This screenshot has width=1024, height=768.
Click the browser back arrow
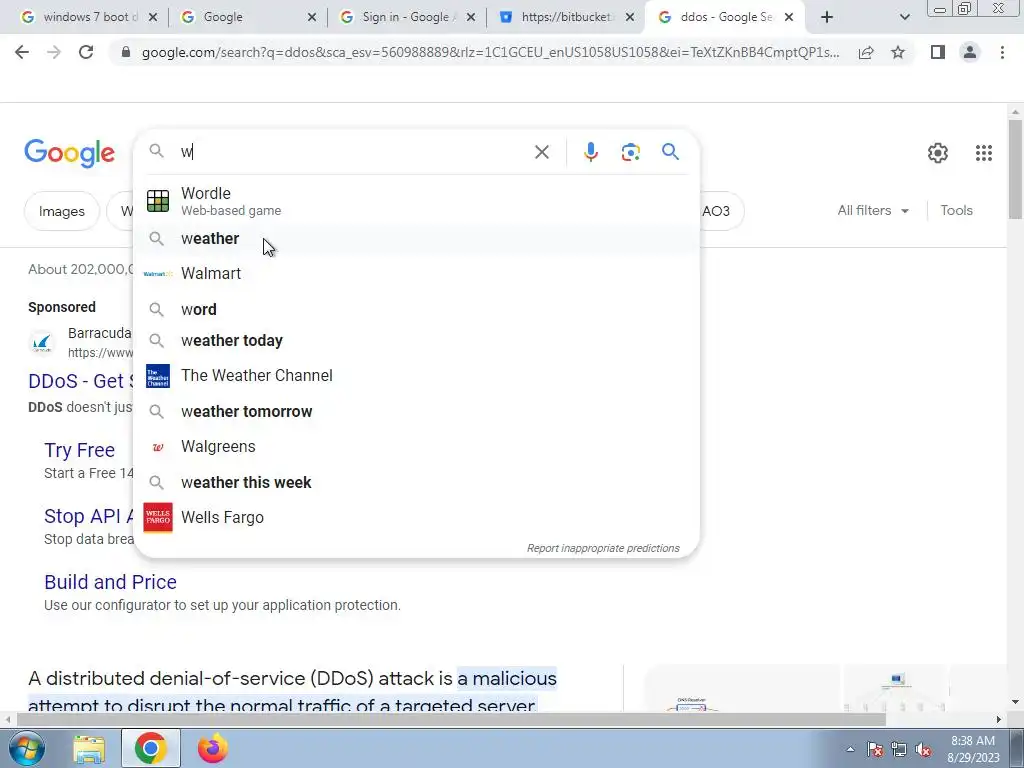22,52
